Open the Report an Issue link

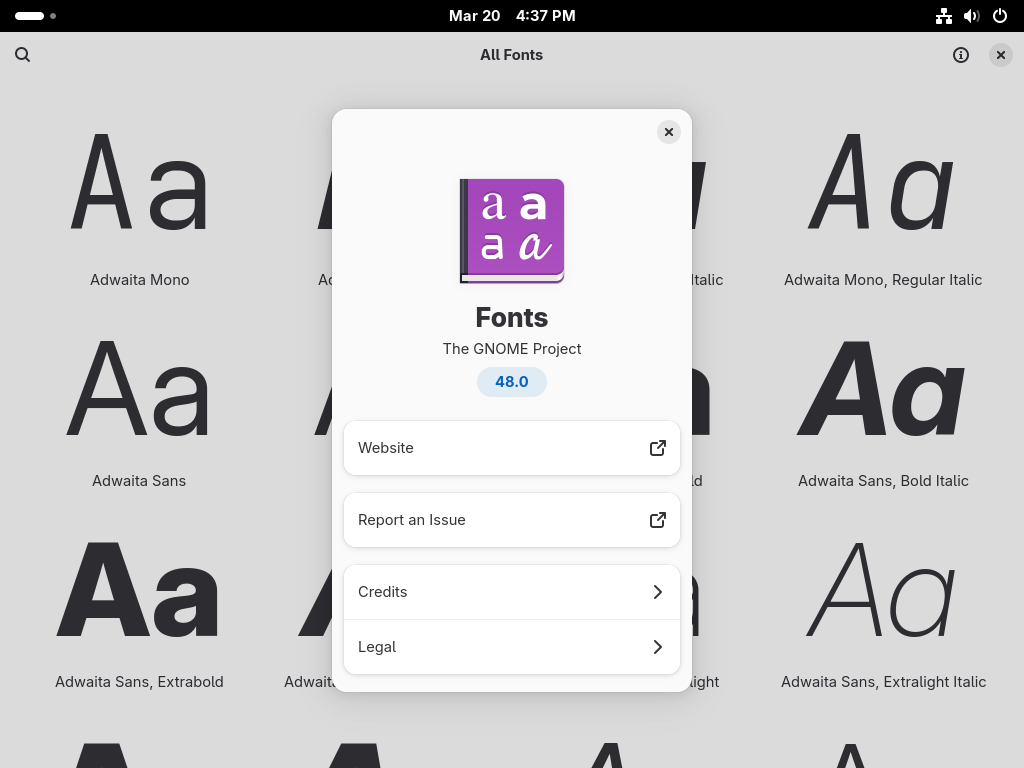pos(512,520)
